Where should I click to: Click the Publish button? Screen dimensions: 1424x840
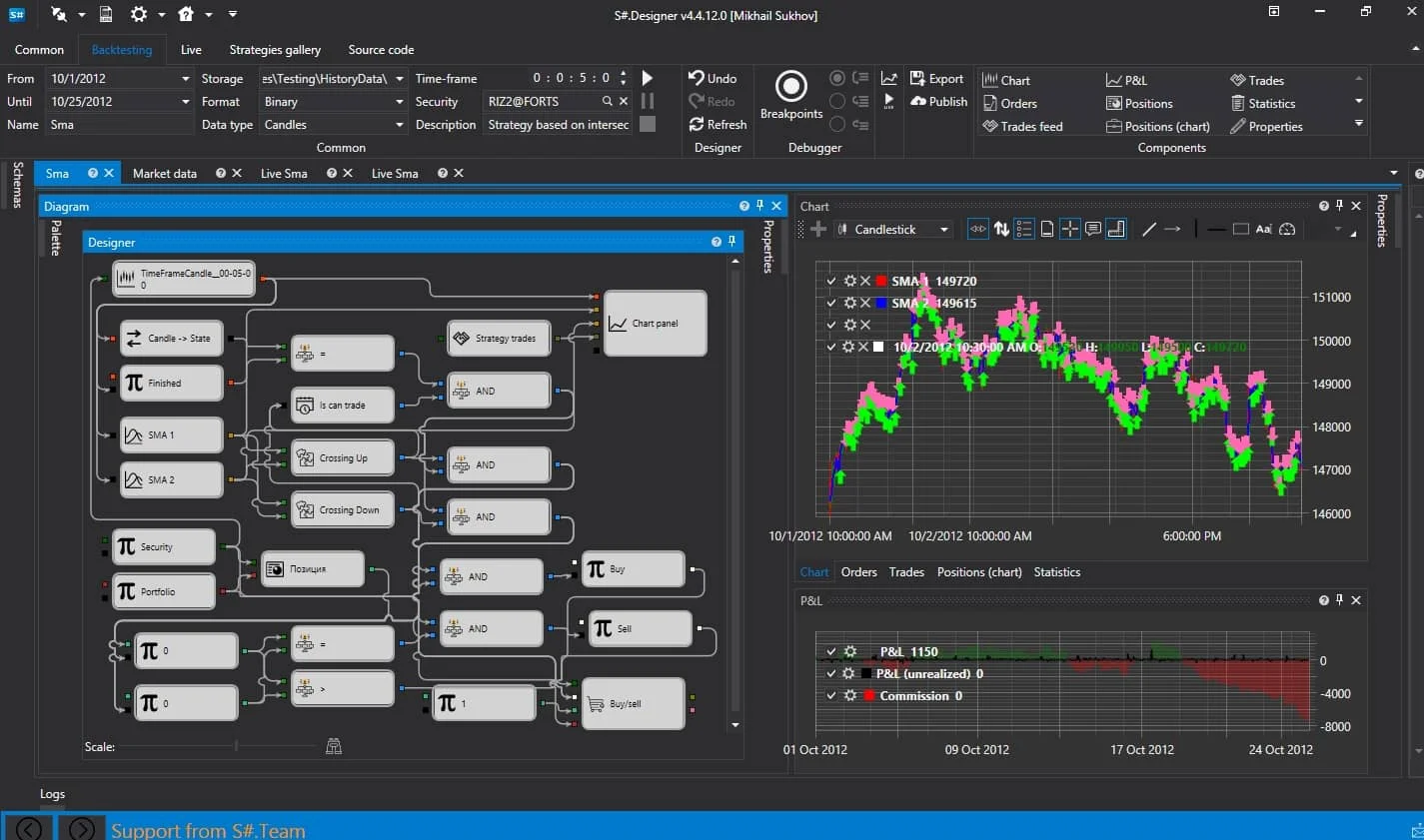click(938, 102)
